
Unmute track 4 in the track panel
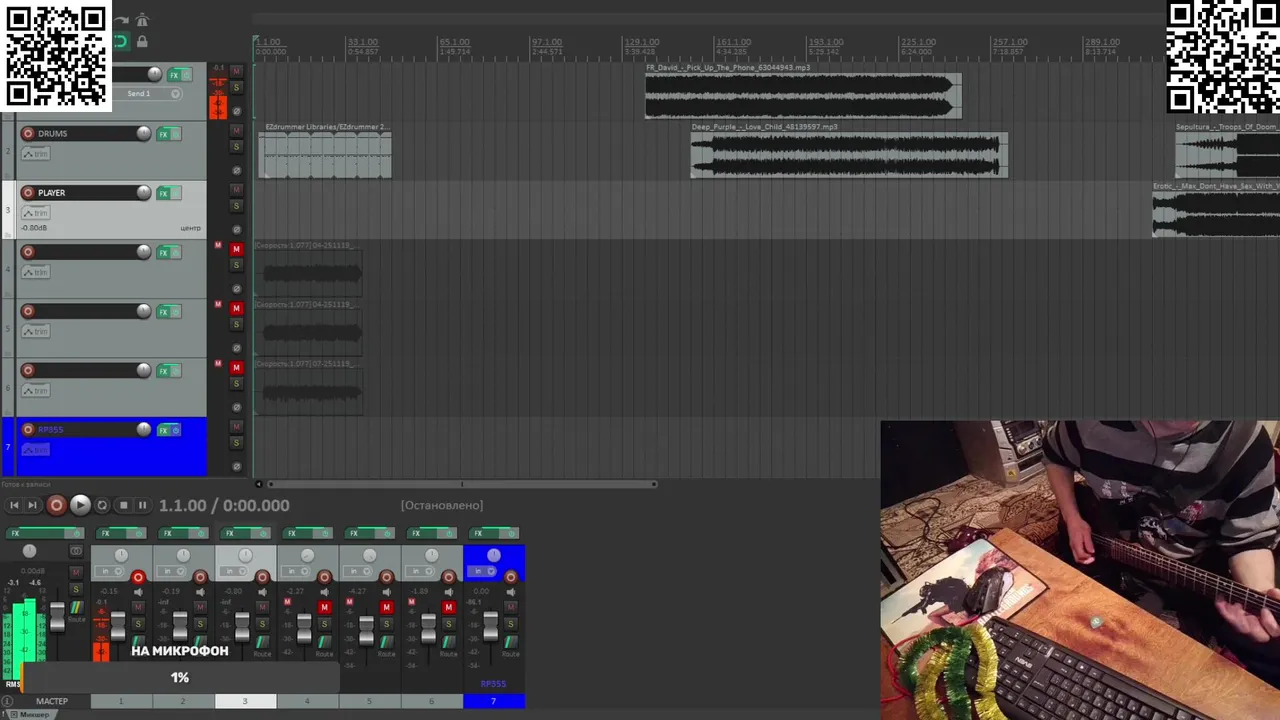(x=237, y=249)
